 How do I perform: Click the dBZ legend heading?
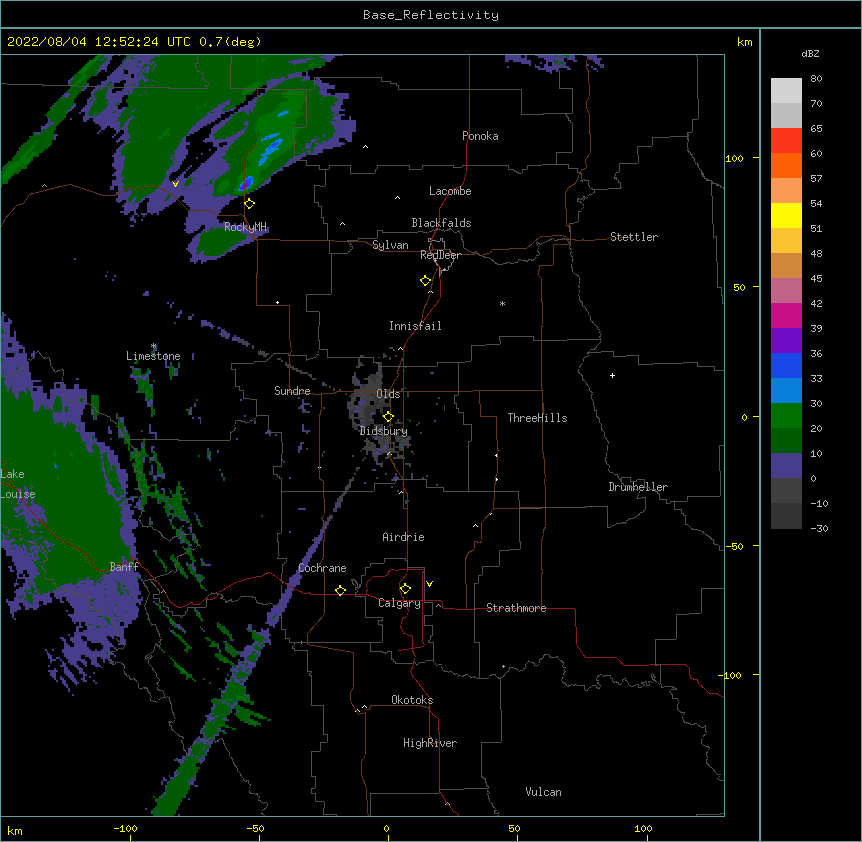click(x=810, y=54)
